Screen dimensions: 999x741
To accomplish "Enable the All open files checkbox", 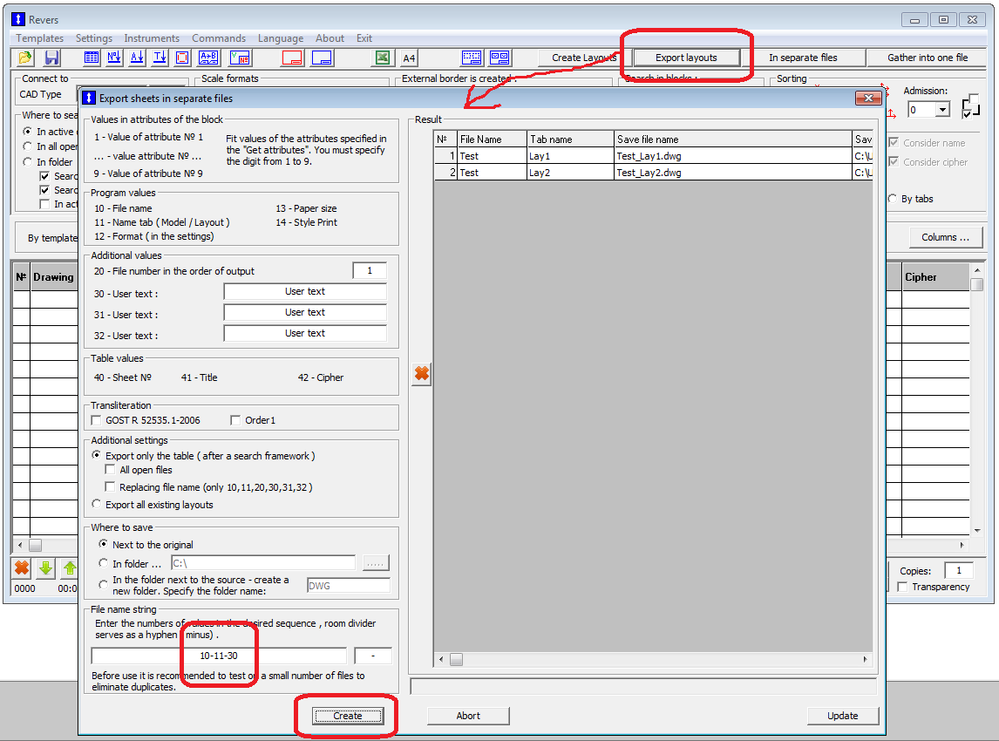I will (110, 470).
